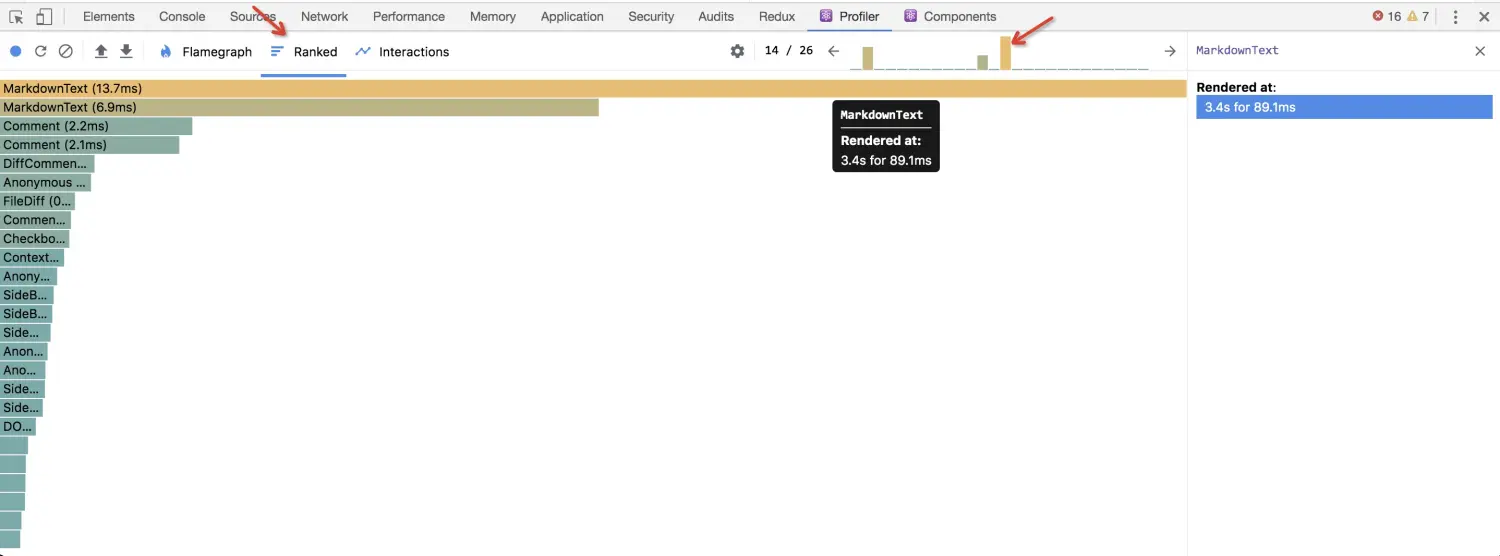Click the 14 / 26 commit counter

[x=788, y=51]
